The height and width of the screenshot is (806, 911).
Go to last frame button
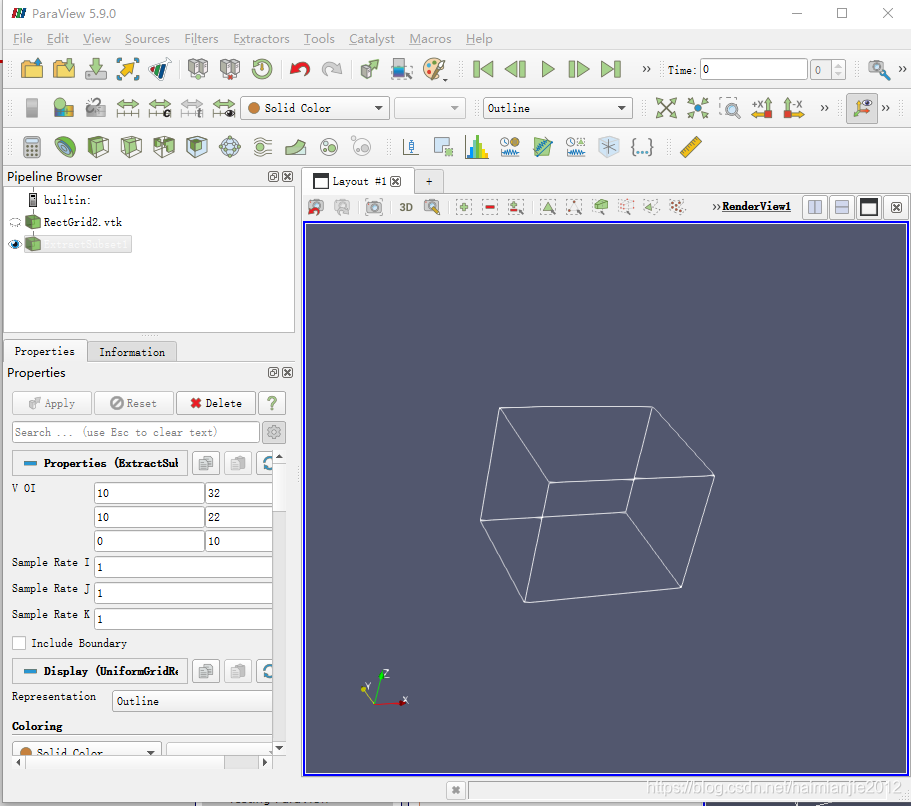coord(611,69)
